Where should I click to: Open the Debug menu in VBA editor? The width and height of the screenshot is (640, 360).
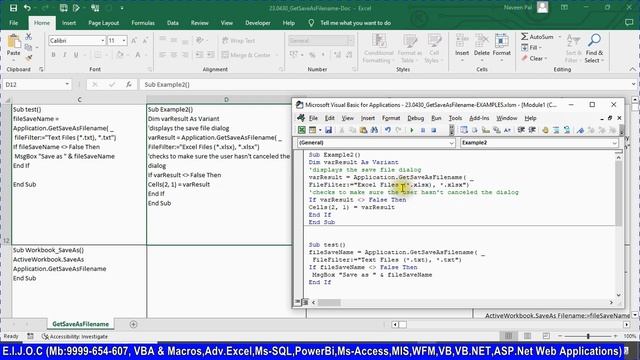click(x=416, y=118)
